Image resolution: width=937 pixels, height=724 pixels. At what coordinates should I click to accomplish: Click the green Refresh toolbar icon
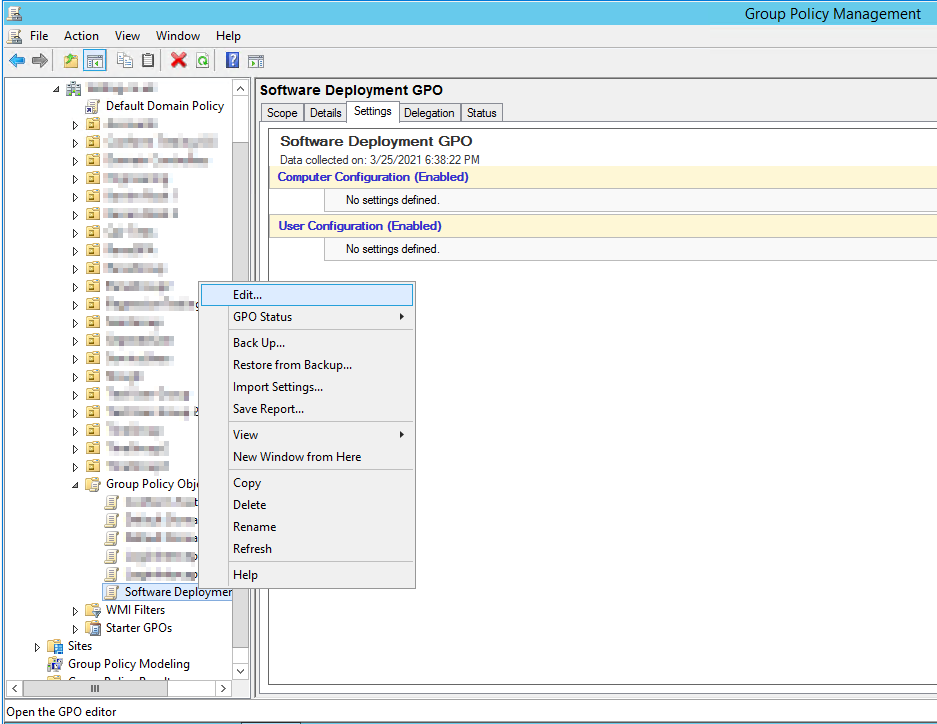pyautogui.click(x=202, y=60)
